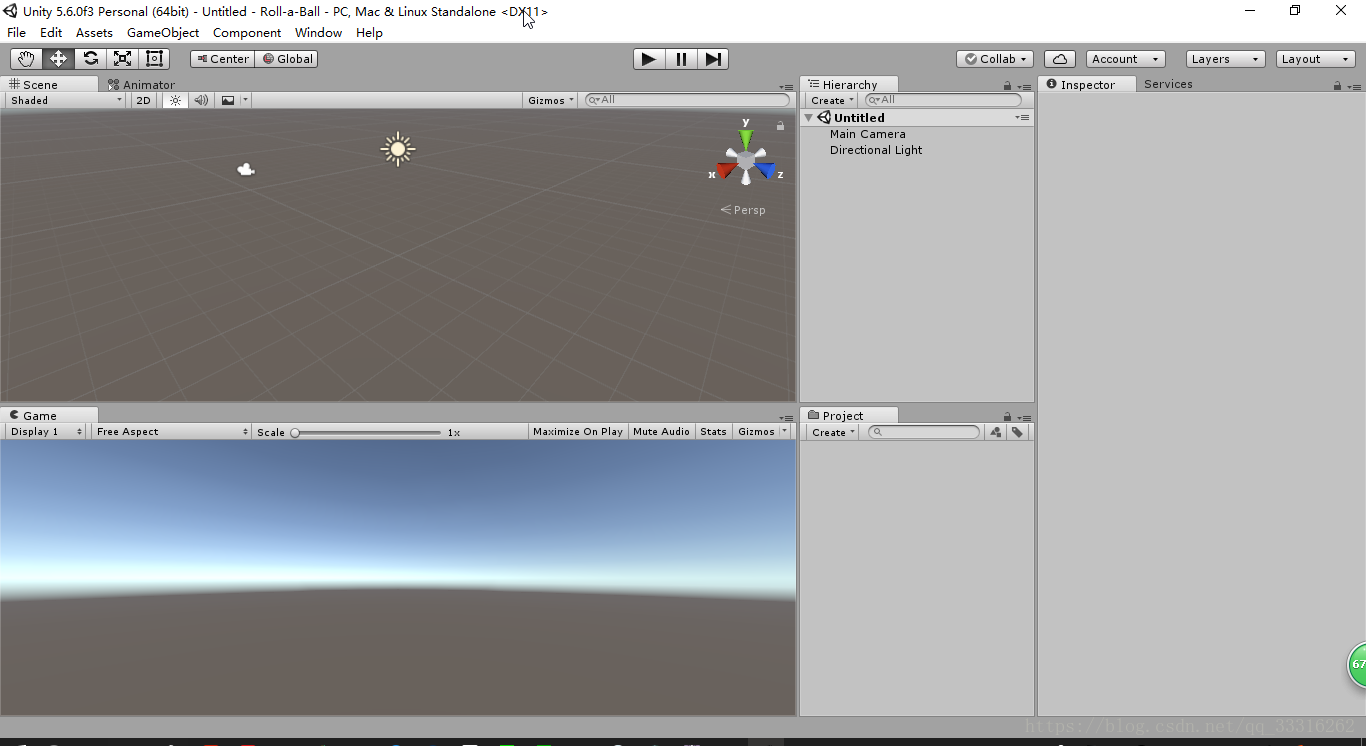1366x746 pixels.
Task: Click Search by Label icon in Project
Action: coord(1017,432)
